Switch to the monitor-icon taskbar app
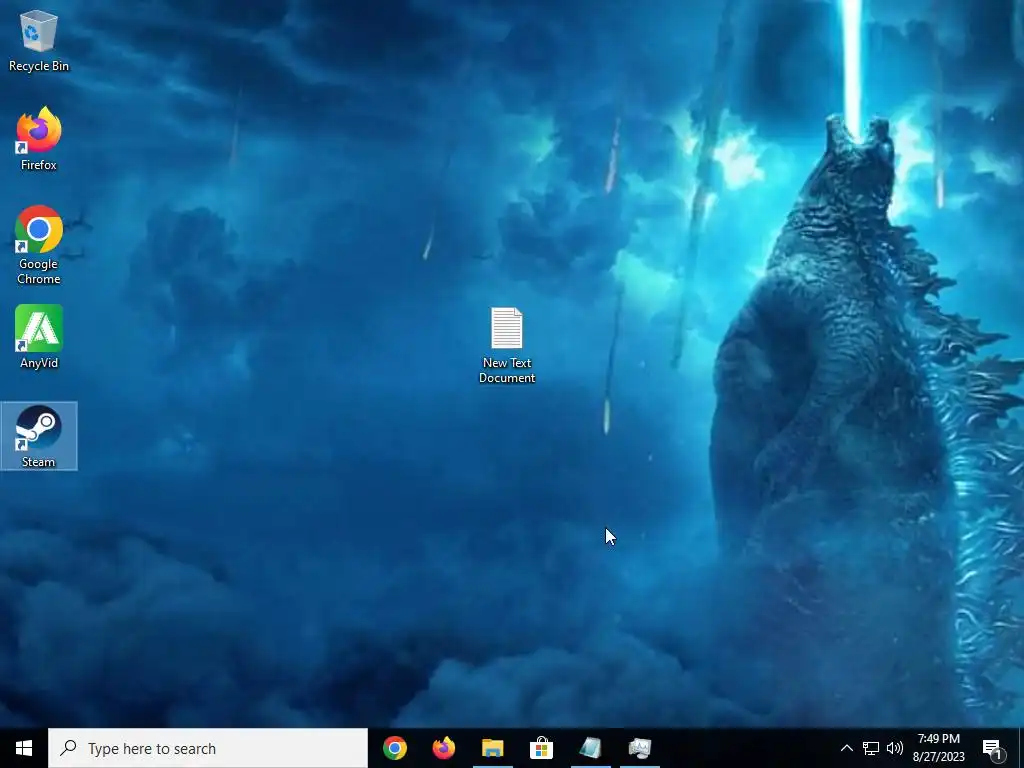The height and width of the screenshot is (768, 1024). tap(639, 748)
